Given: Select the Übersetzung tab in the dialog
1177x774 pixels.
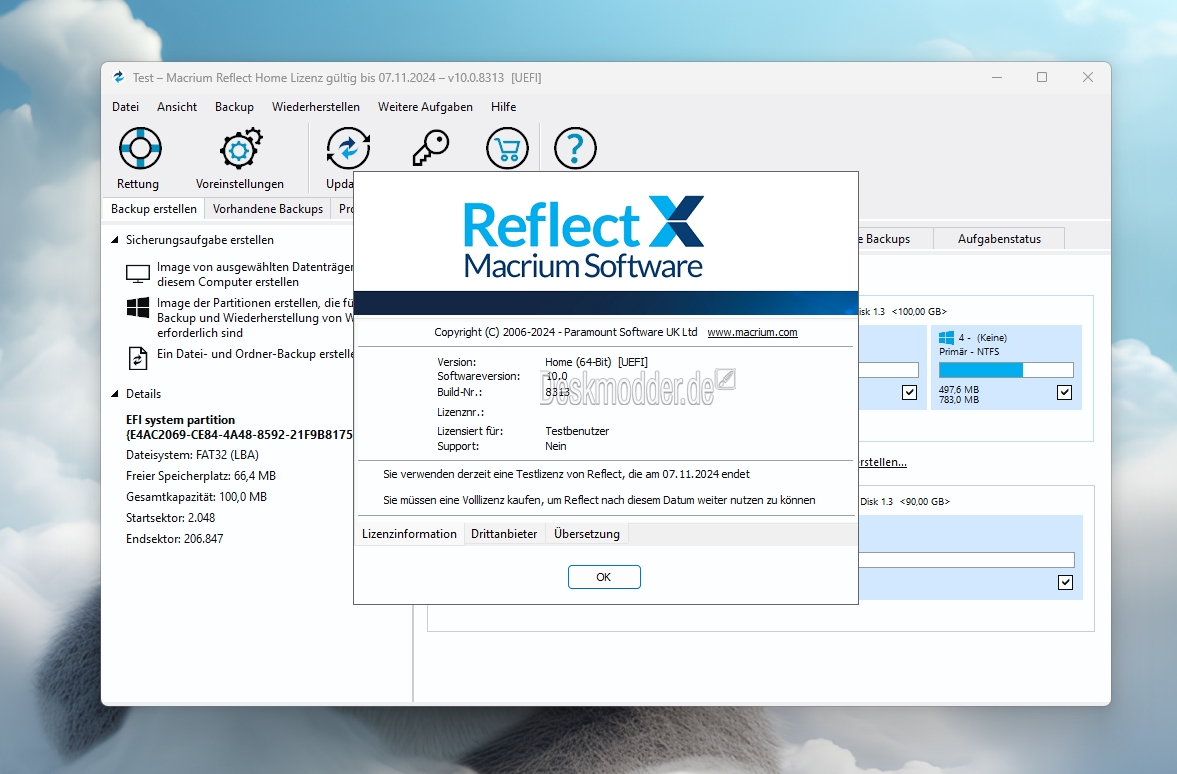Looking at the screenshot, I should pos(587,534).
